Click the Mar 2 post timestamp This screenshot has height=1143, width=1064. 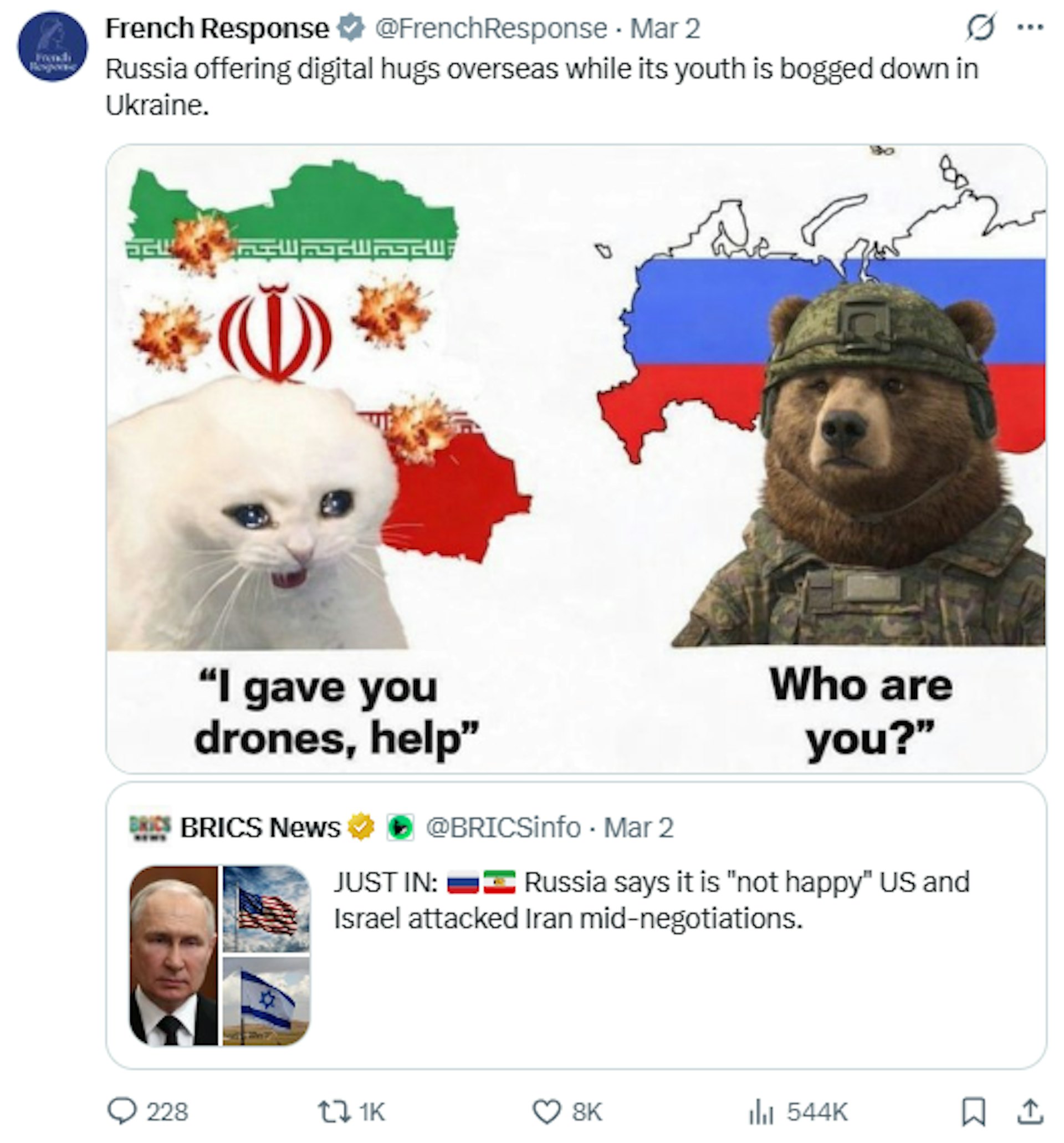coord(665,28)
